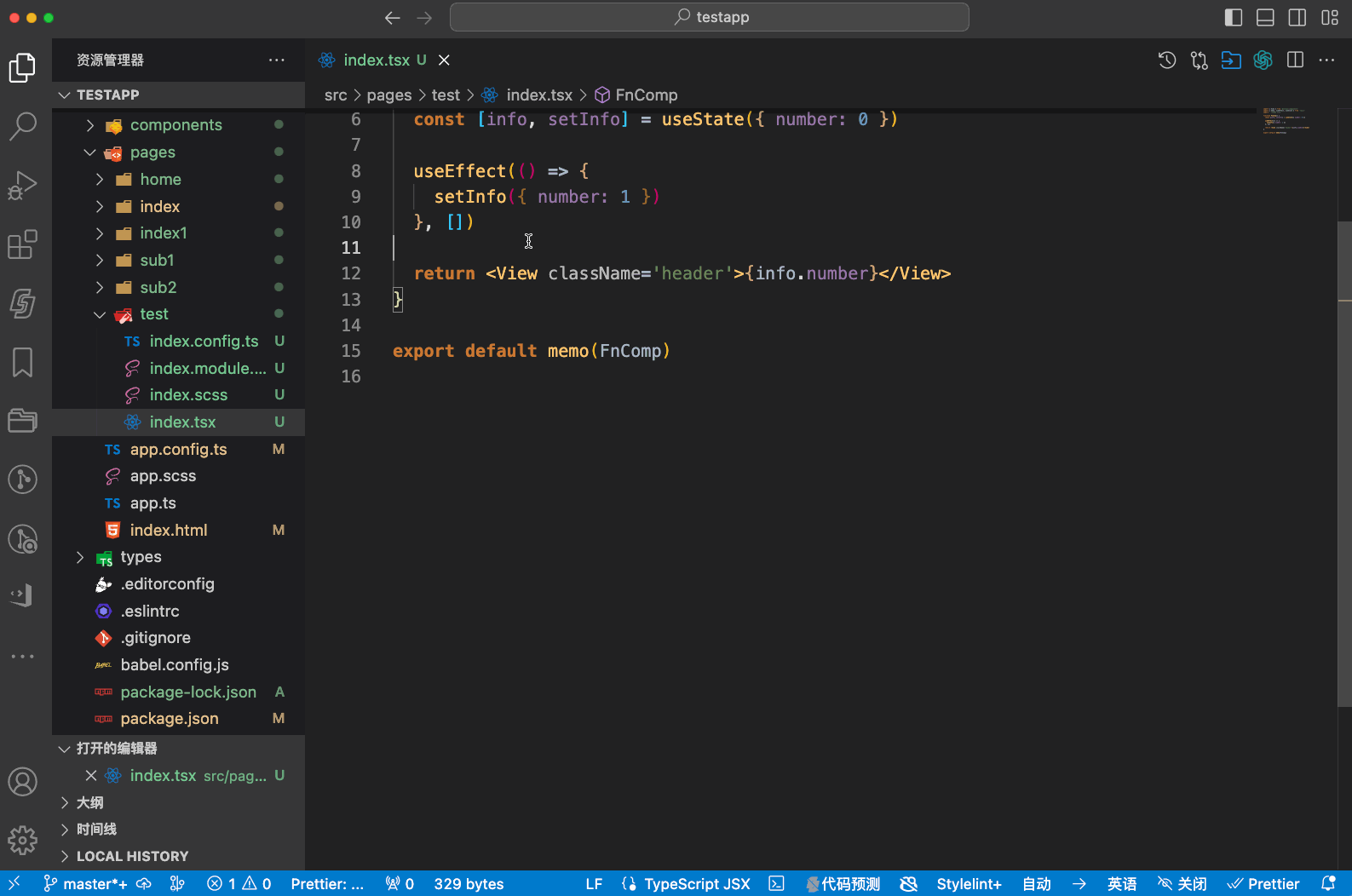Image resolution: width=1352 pixels, height=896 pixels.
Task: Open the Manage settings gear
Action: click(x=22, y=841)
